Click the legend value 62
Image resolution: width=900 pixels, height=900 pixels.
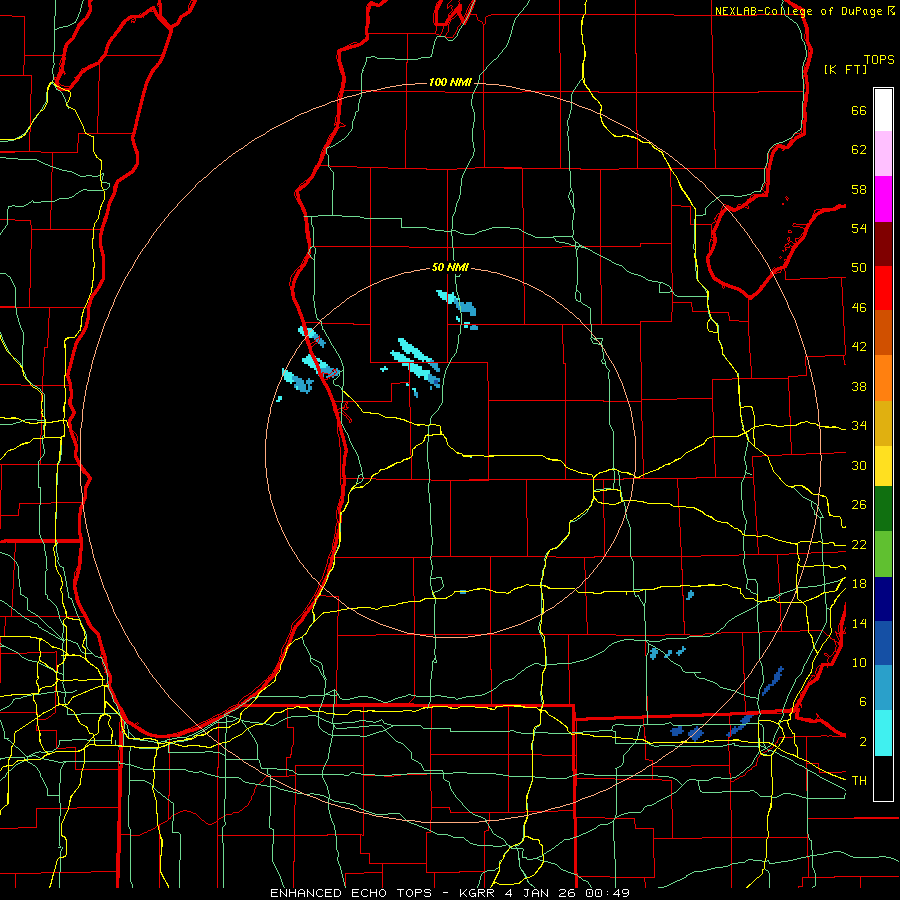point(859,150)
